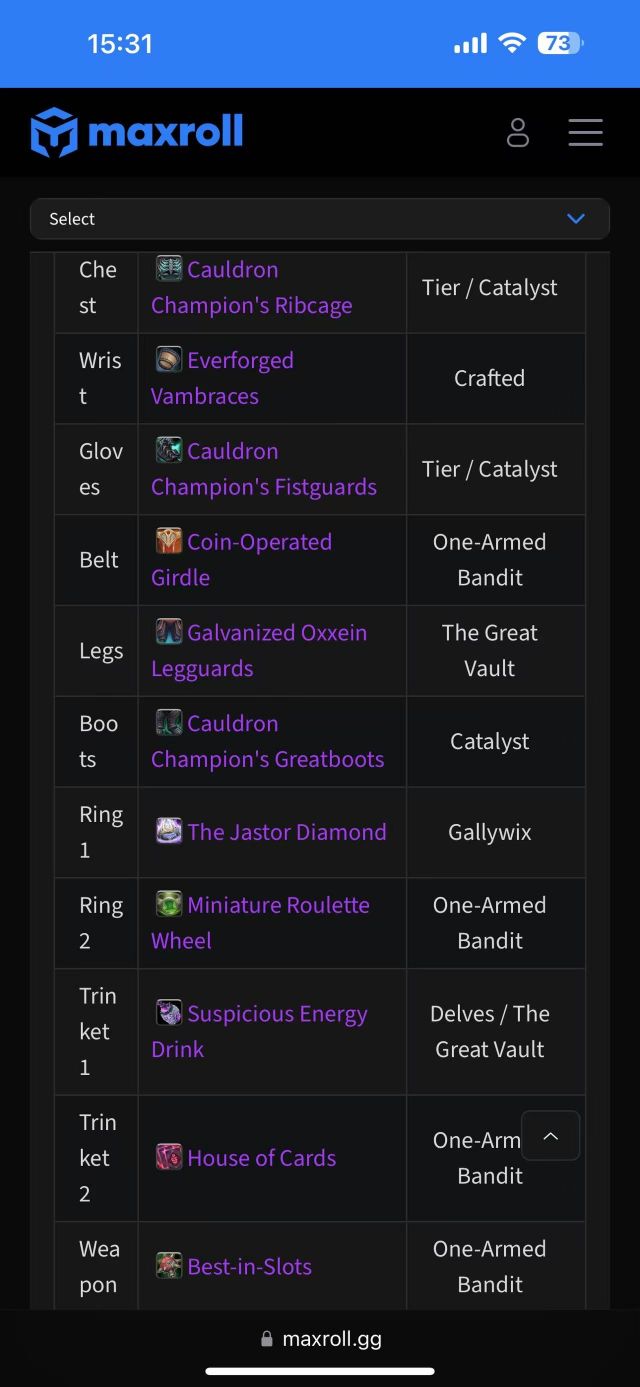Click the Everforged Vambraces item icon

(x=169, y=360)
